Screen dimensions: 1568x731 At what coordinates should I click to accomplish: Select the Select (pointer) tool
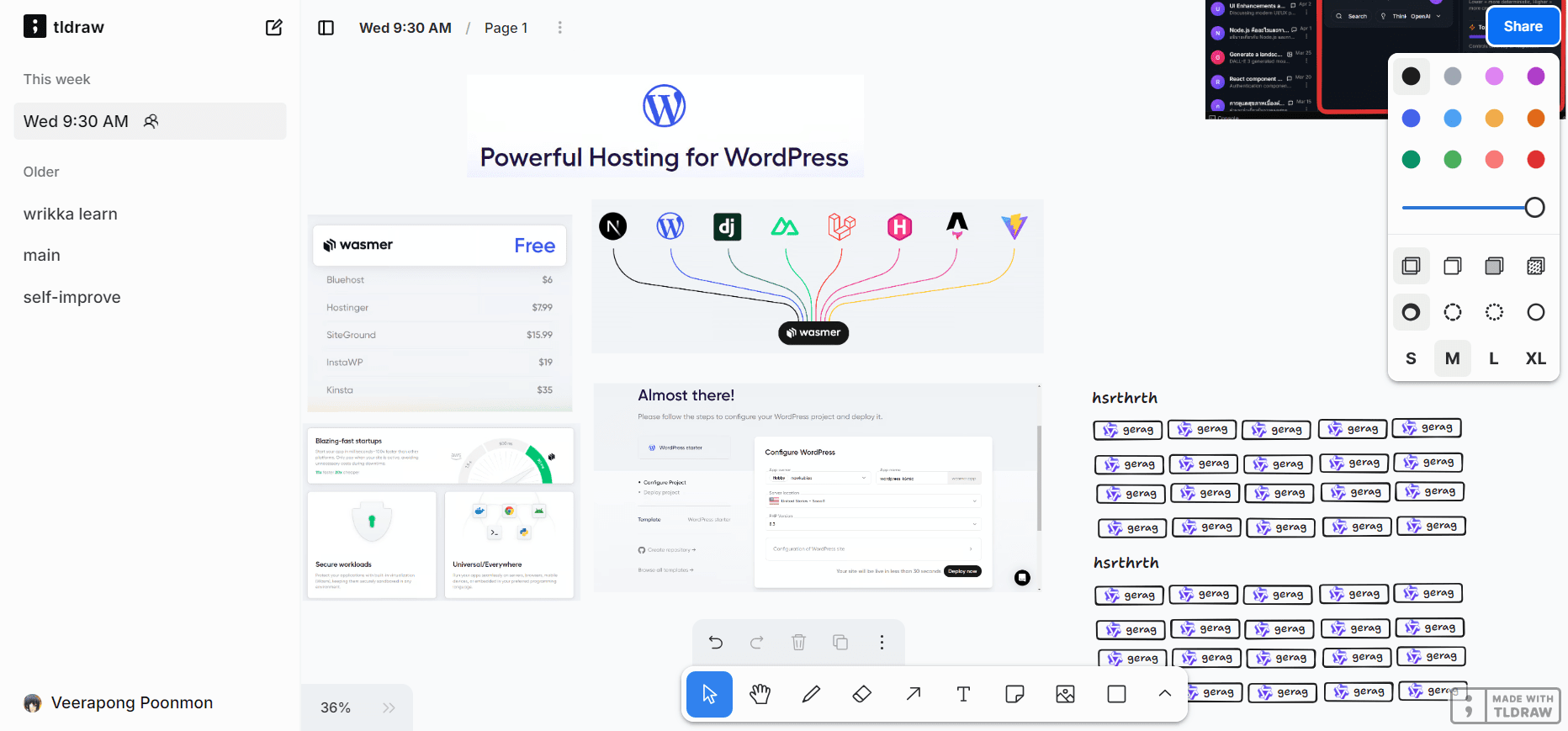(709, 694)
